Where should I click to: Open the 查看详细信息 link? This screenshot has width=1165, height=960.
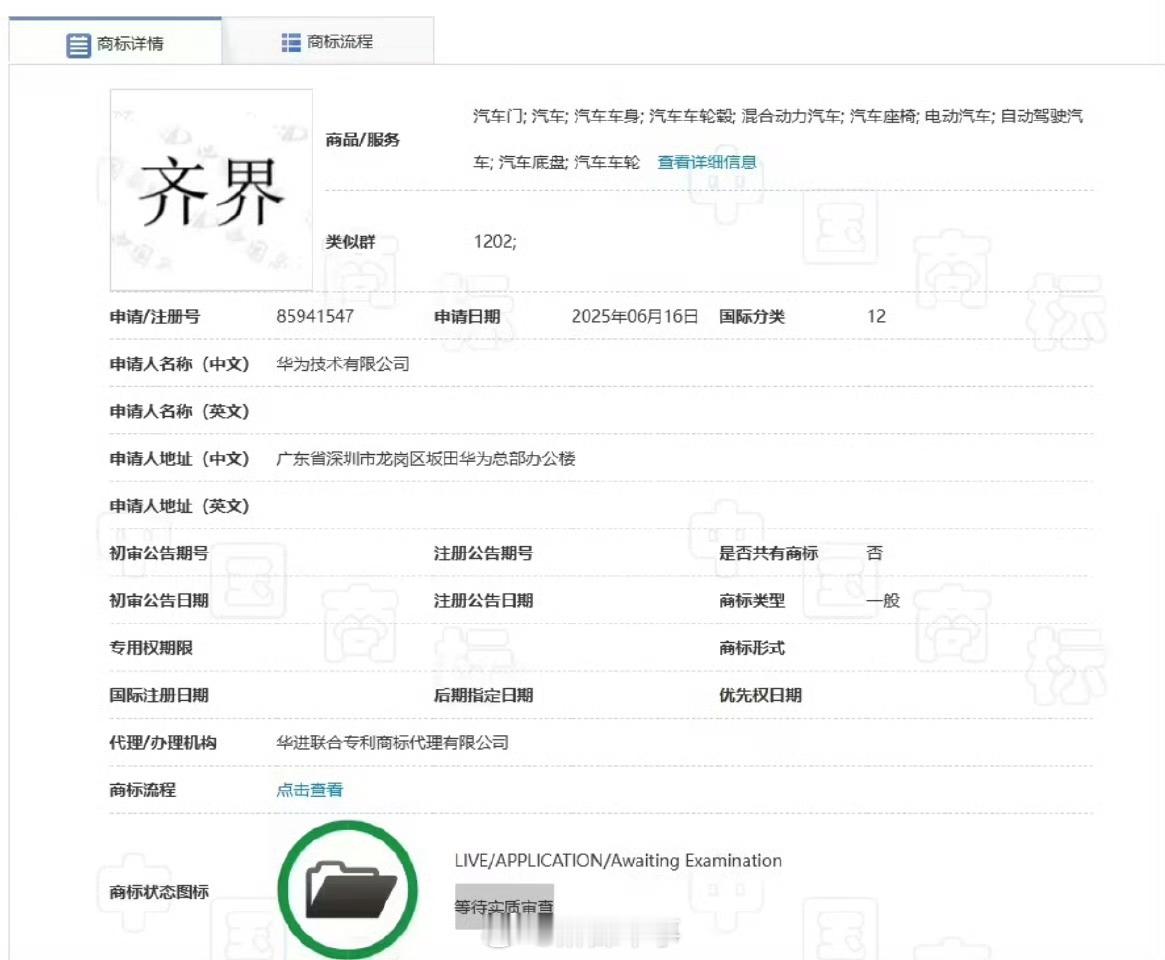[x=705, y=162]
